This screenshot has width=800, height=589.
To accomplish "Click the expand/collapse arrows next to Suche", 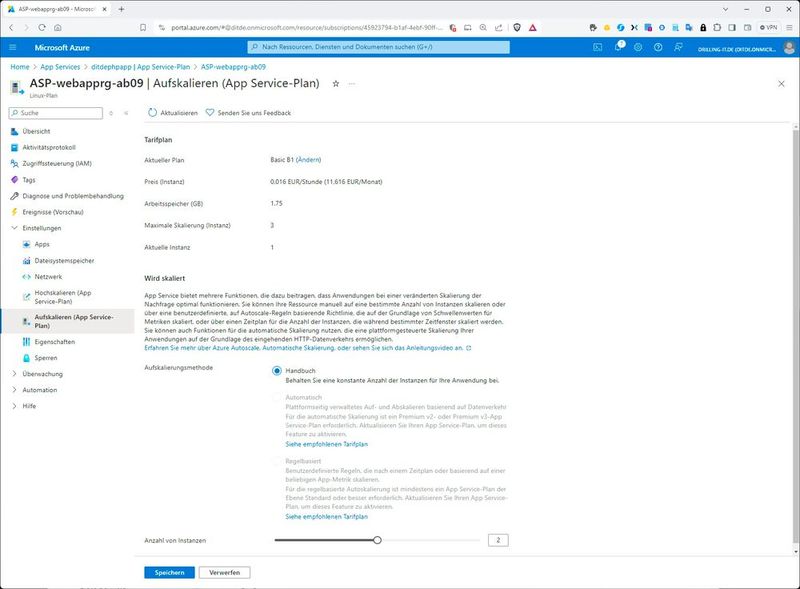I will coord(111,113).
